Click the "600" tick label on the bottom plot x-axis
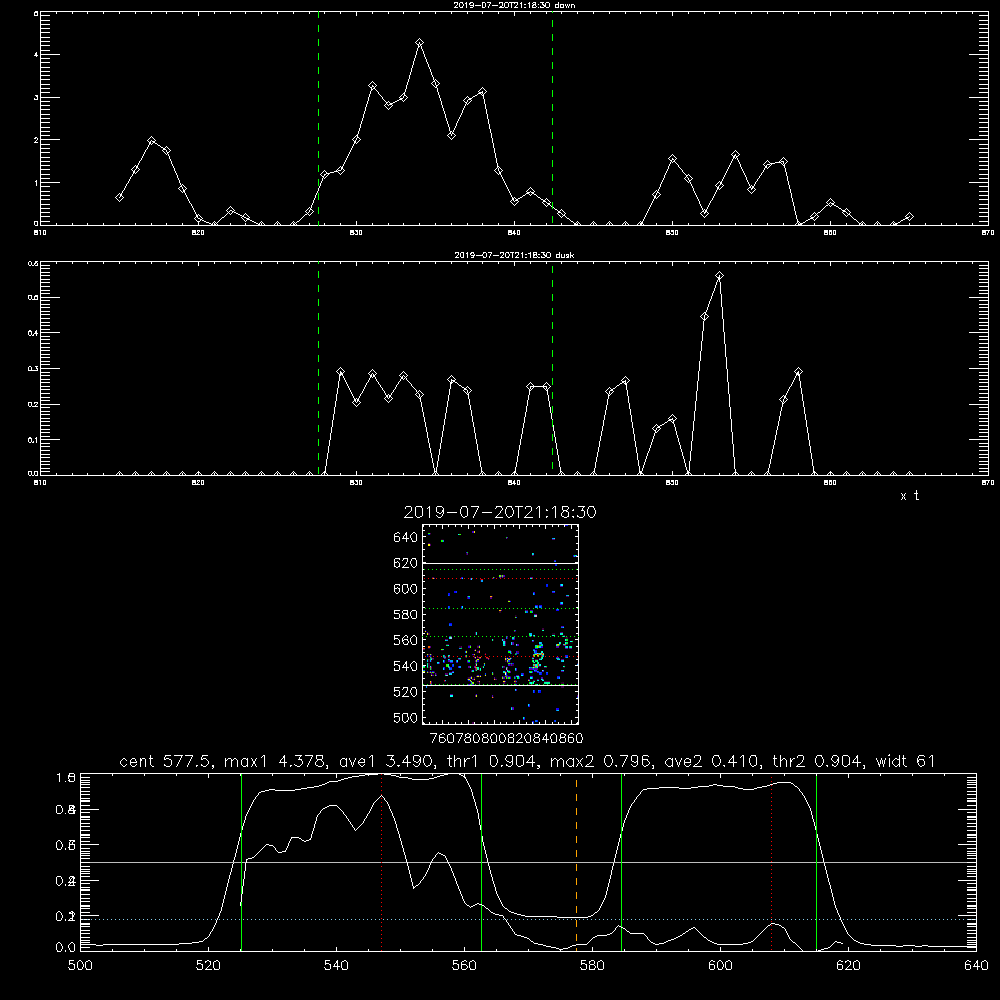The width and height of the screenshot is (1000, 1000). [x=721, y=966]
